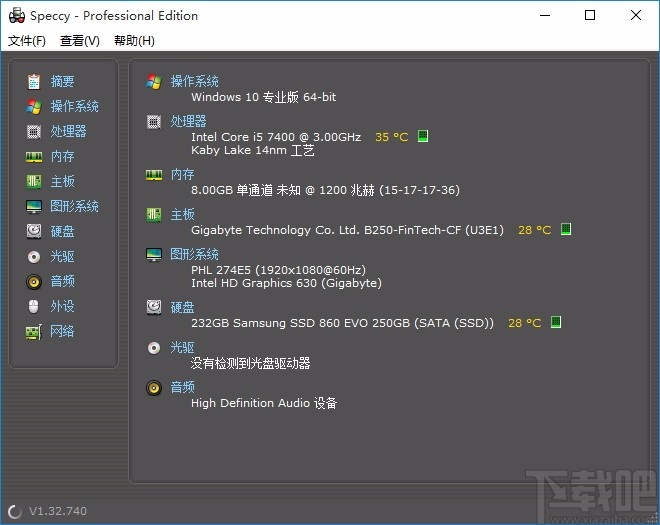Screen dimensions: 660x525
Task: Click the 处理器 chip icon in sidebar
Action: (x=34, y=131)
